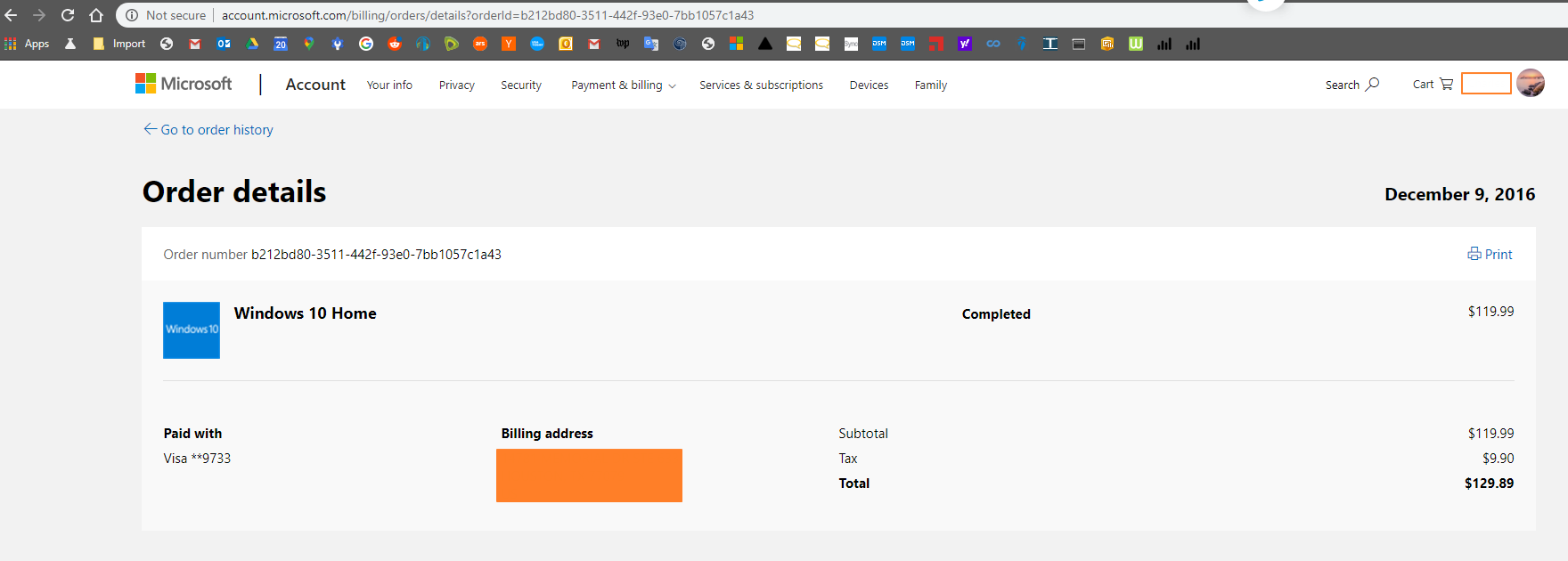1568x561 pixels.
Task: Open the Sync bookmark icon
Action: point(851,44)
